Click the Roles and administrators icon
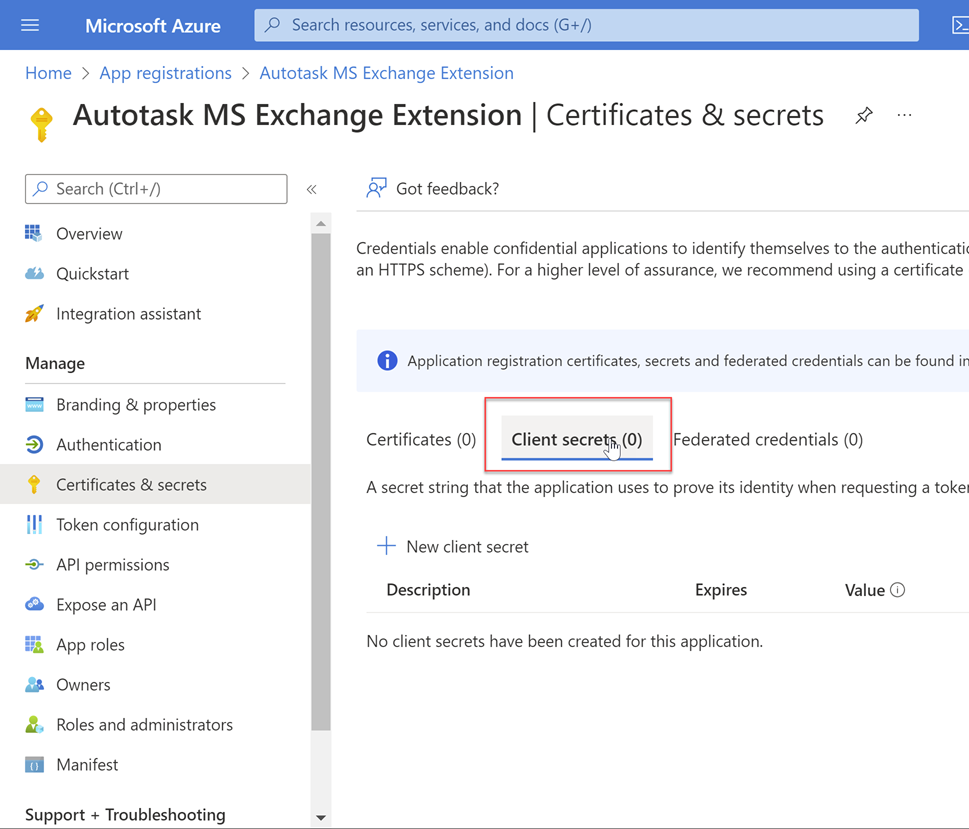 point(34,724)
